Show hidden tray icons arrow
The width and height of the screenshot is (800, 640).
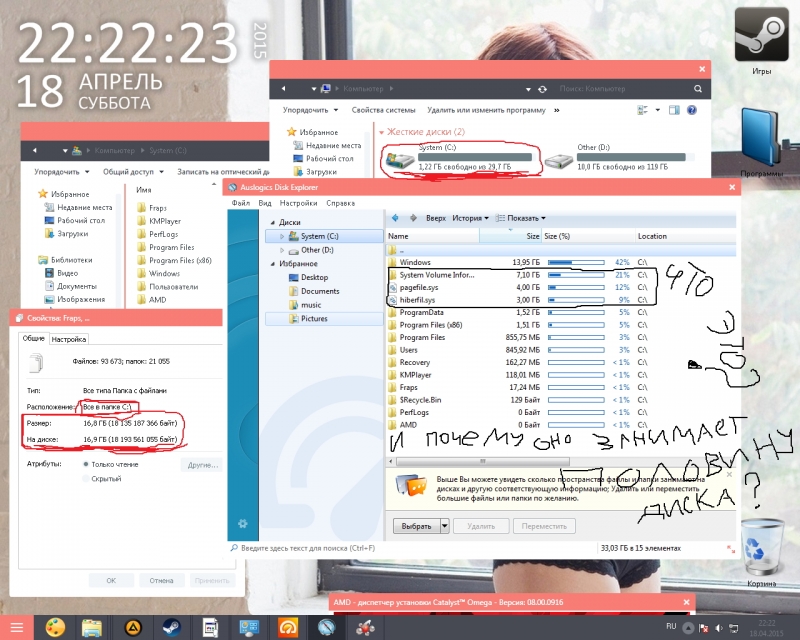pos(688,628)
